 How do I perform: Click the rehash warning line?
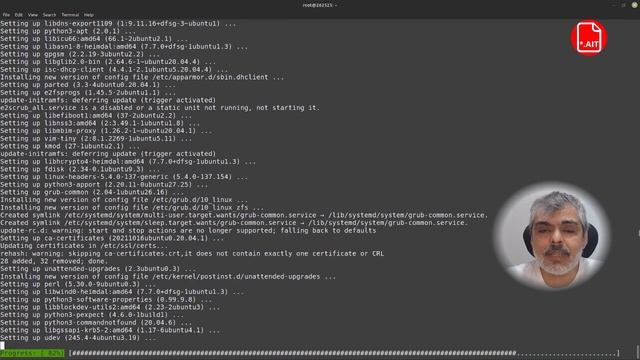coord(192,253)
